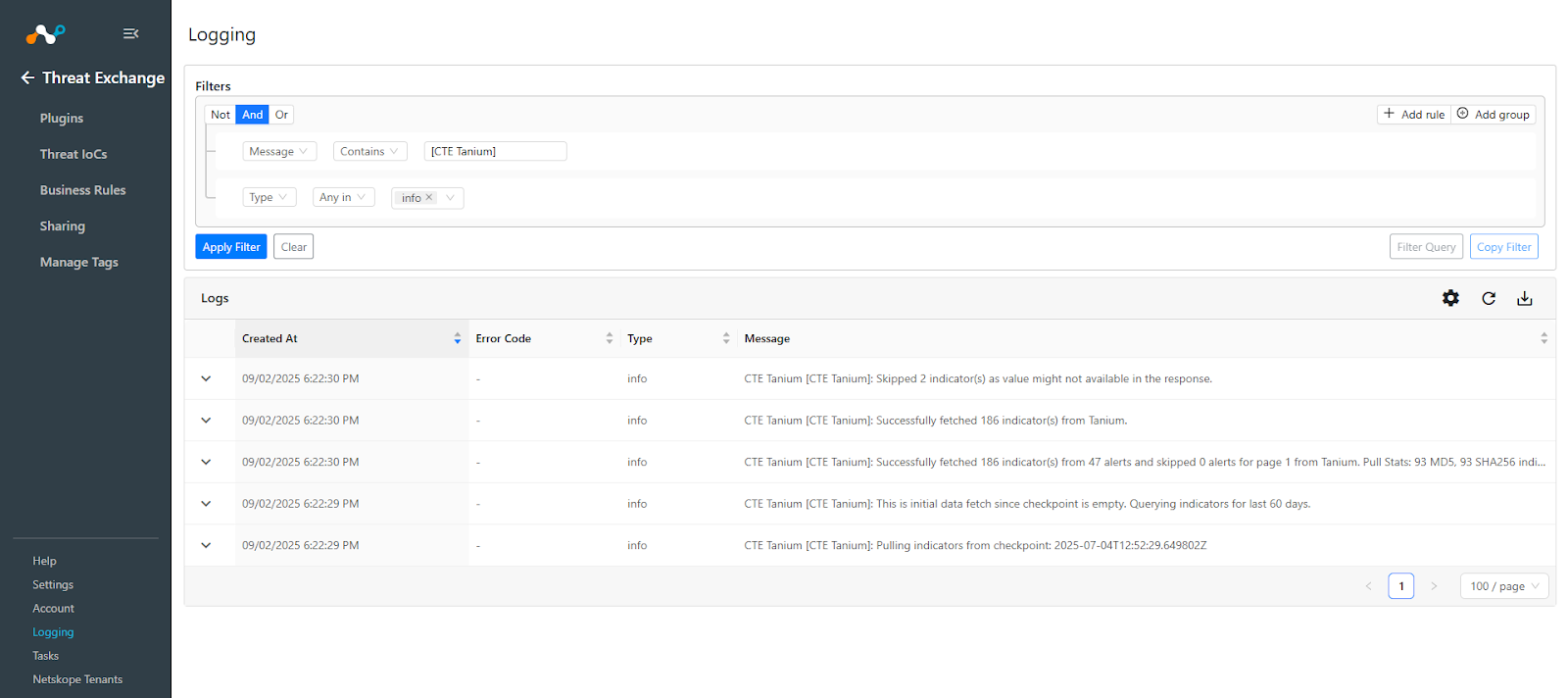Select the And filter operator
Image resolution: width=1568 pixels, height=698 pixels.
click(x=252, y=115)
